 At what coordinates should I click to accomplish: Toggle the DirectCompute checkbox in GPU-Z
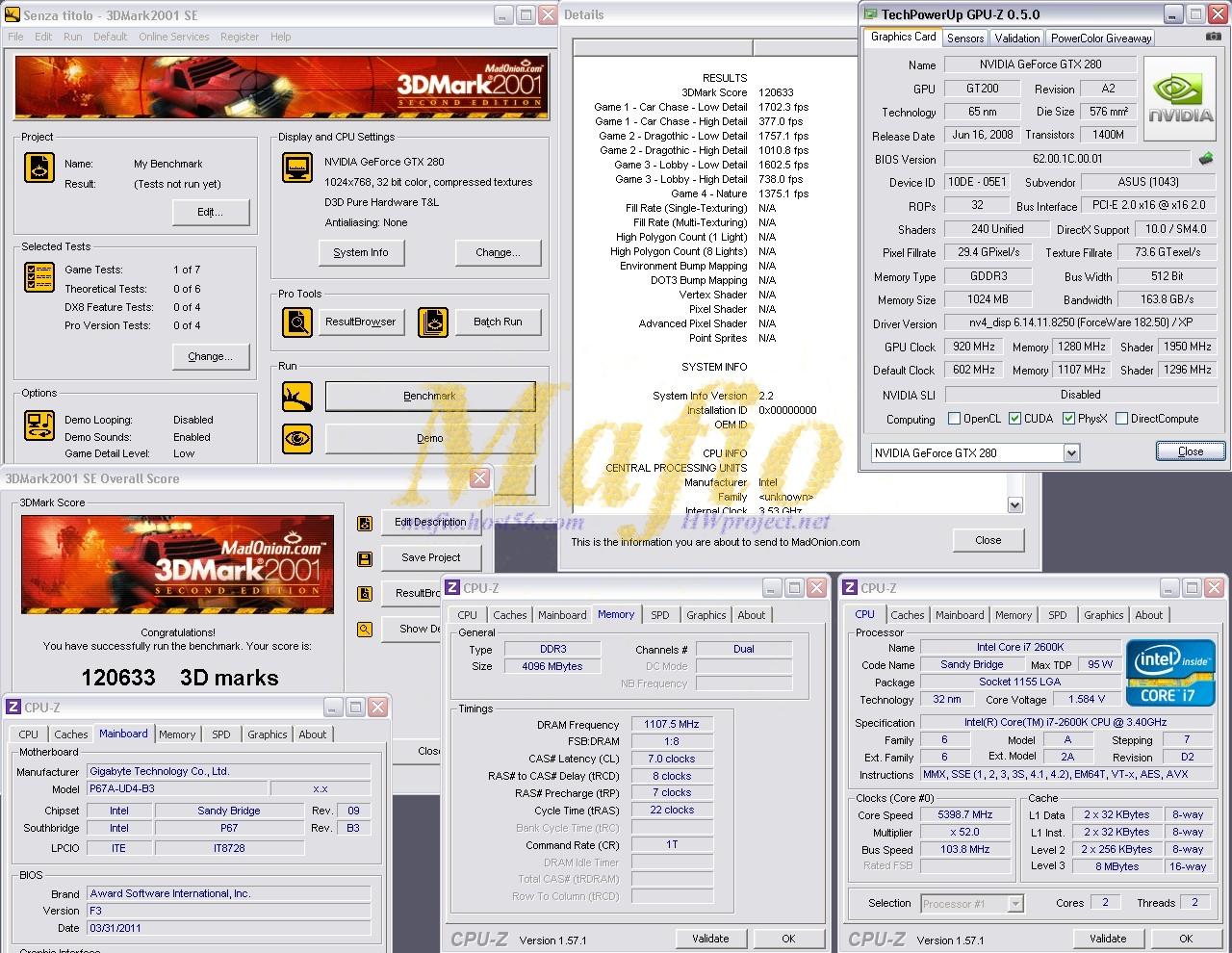[x=1121, y=419]
